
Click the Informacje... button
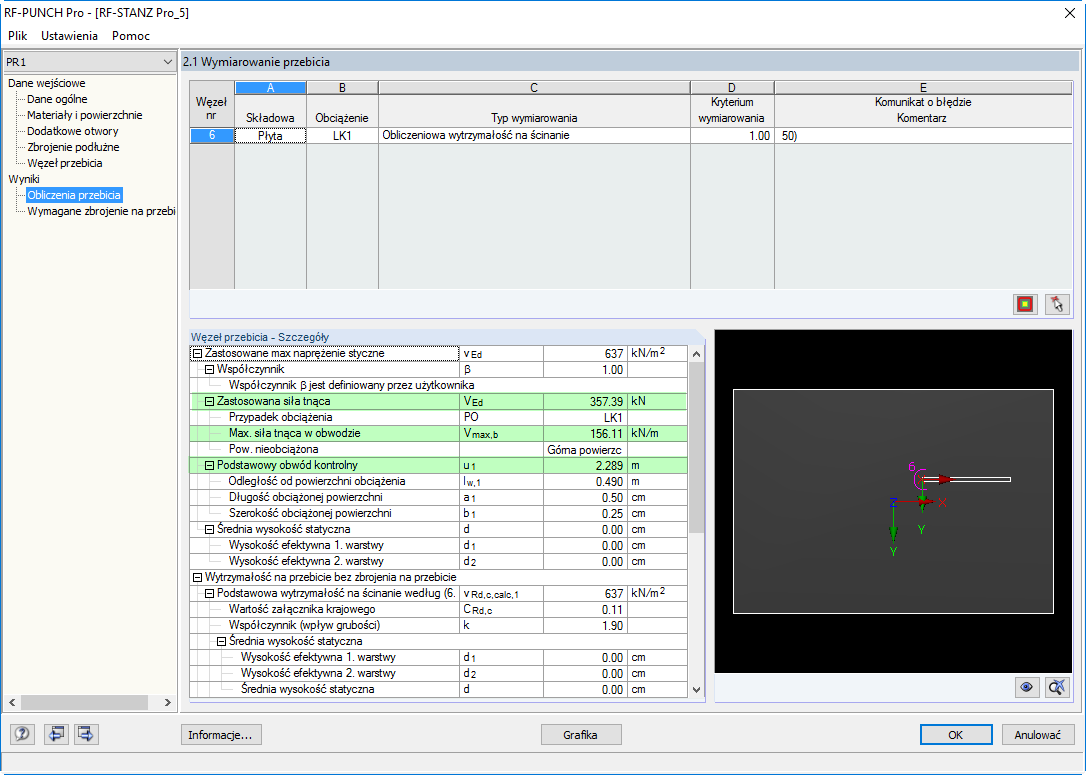[x=221, y=735]
